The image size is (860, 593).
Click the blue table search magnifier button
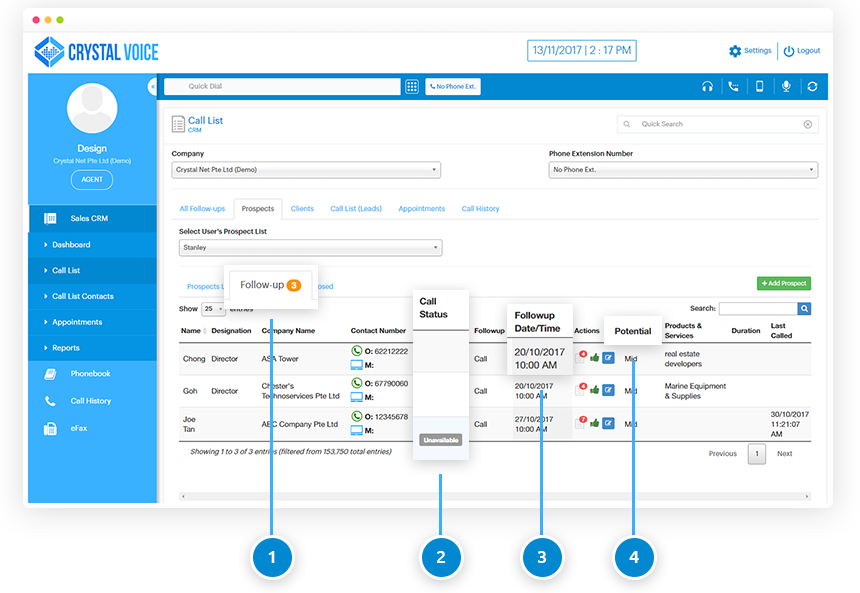coord(804,309)
